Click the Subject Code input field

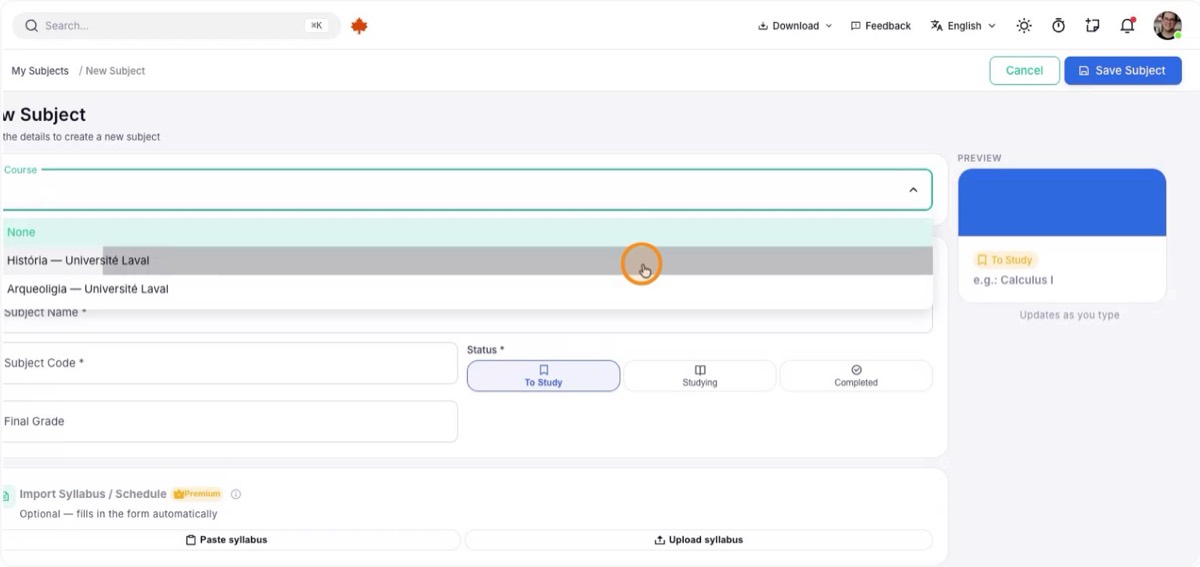(x=229, y=363)
